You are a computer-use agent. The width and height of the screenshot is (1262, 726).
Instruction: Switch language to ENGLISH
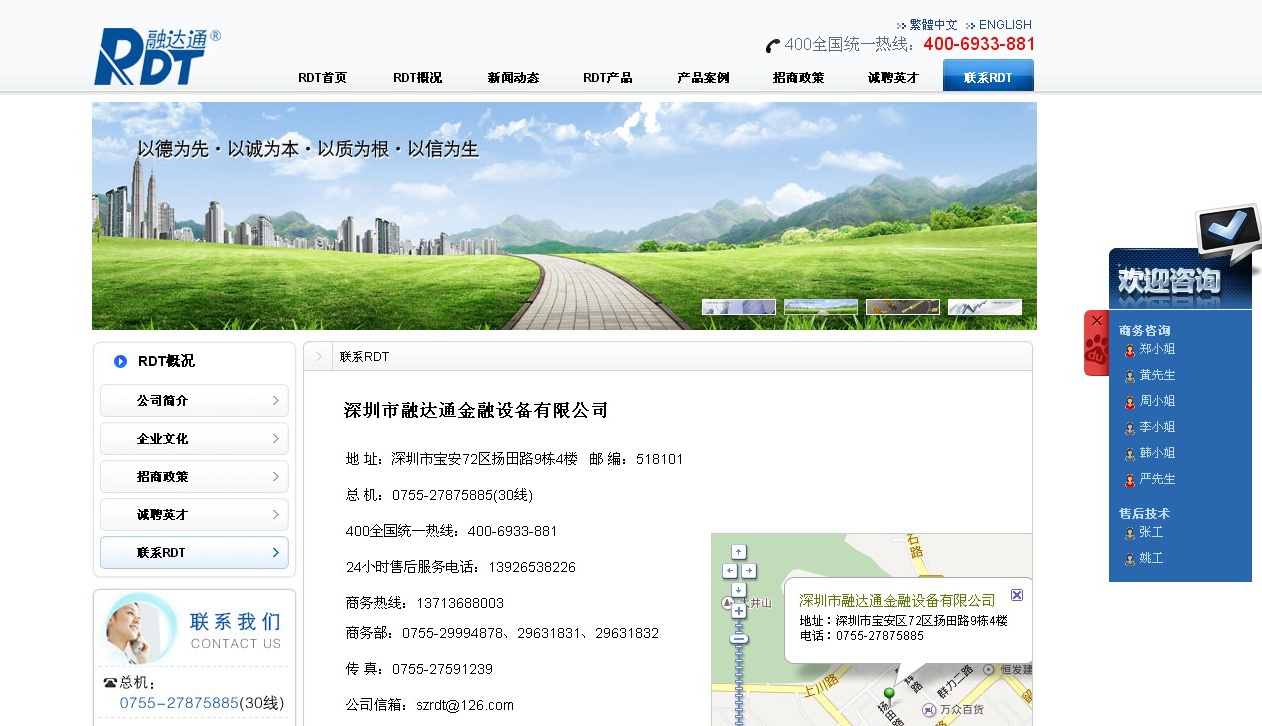pos(1004,25)
